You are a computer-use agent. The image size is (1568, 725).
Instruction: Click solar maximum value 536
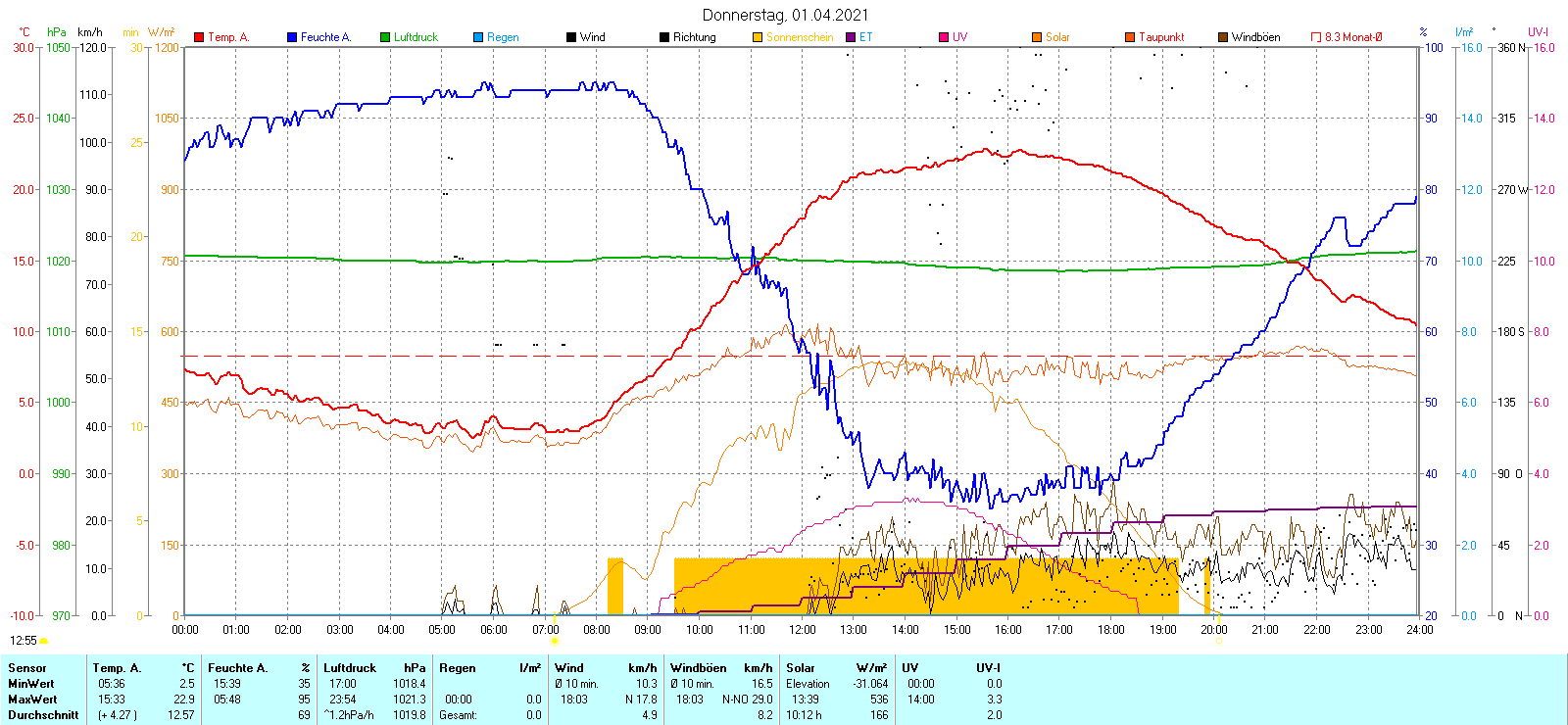pyautogui.click(x=879, y=700)
